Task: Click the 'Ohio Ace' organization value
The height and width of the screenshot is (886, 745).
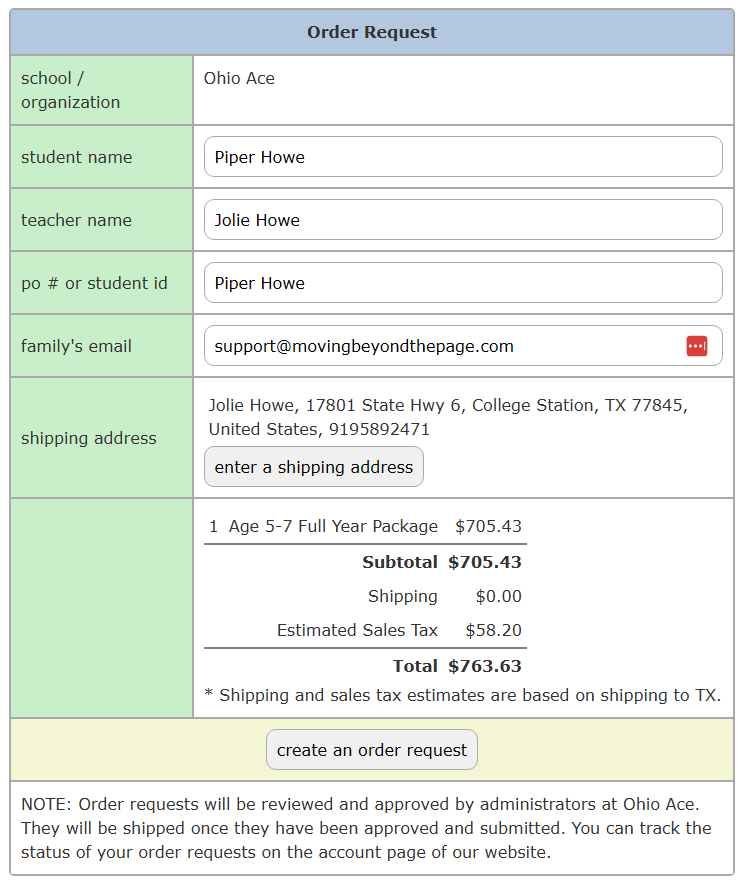Action: (239, 78)
